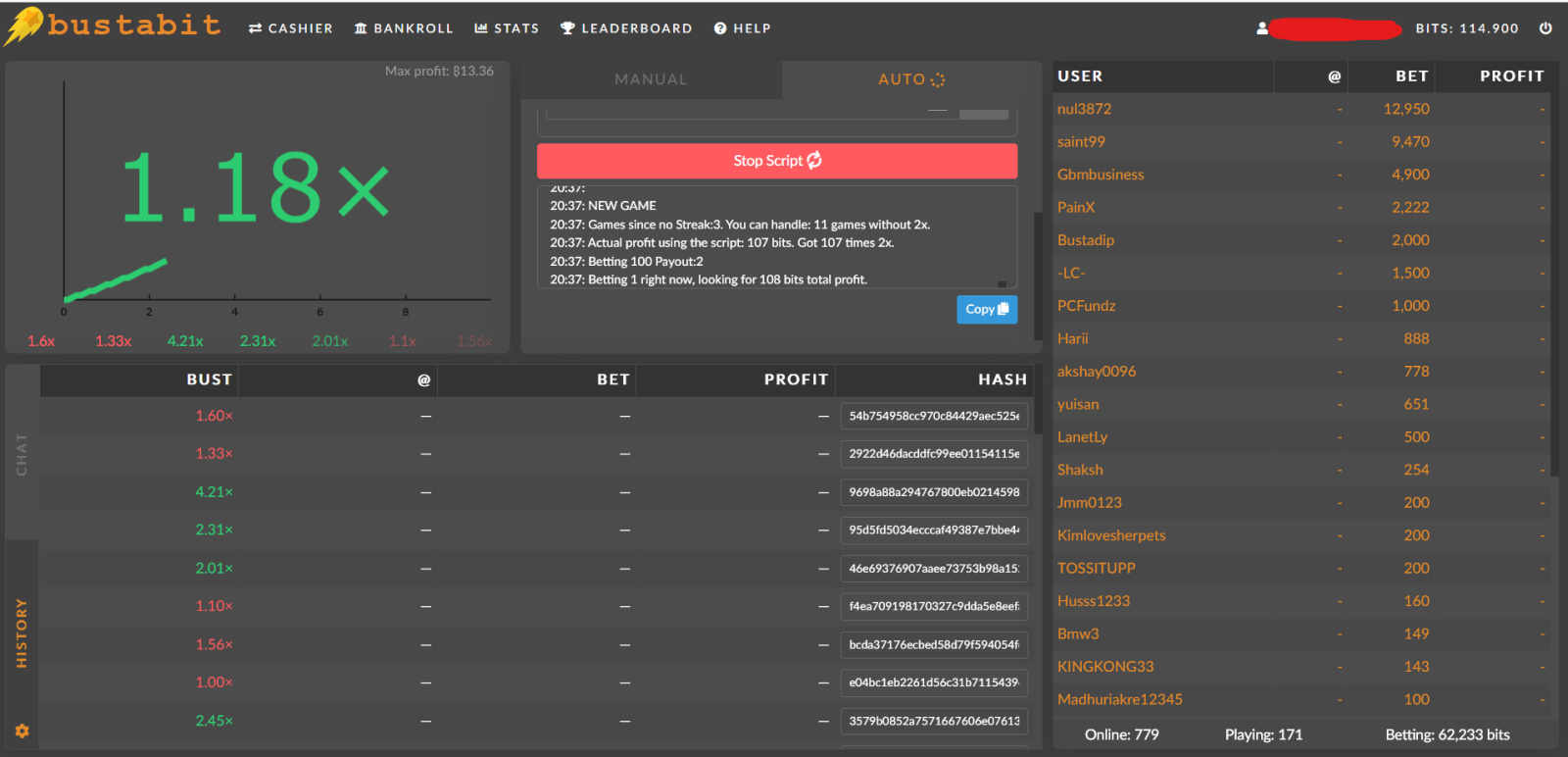Click the Max profit value label
The image size is (1568, 757).
(x=439, y=71)
